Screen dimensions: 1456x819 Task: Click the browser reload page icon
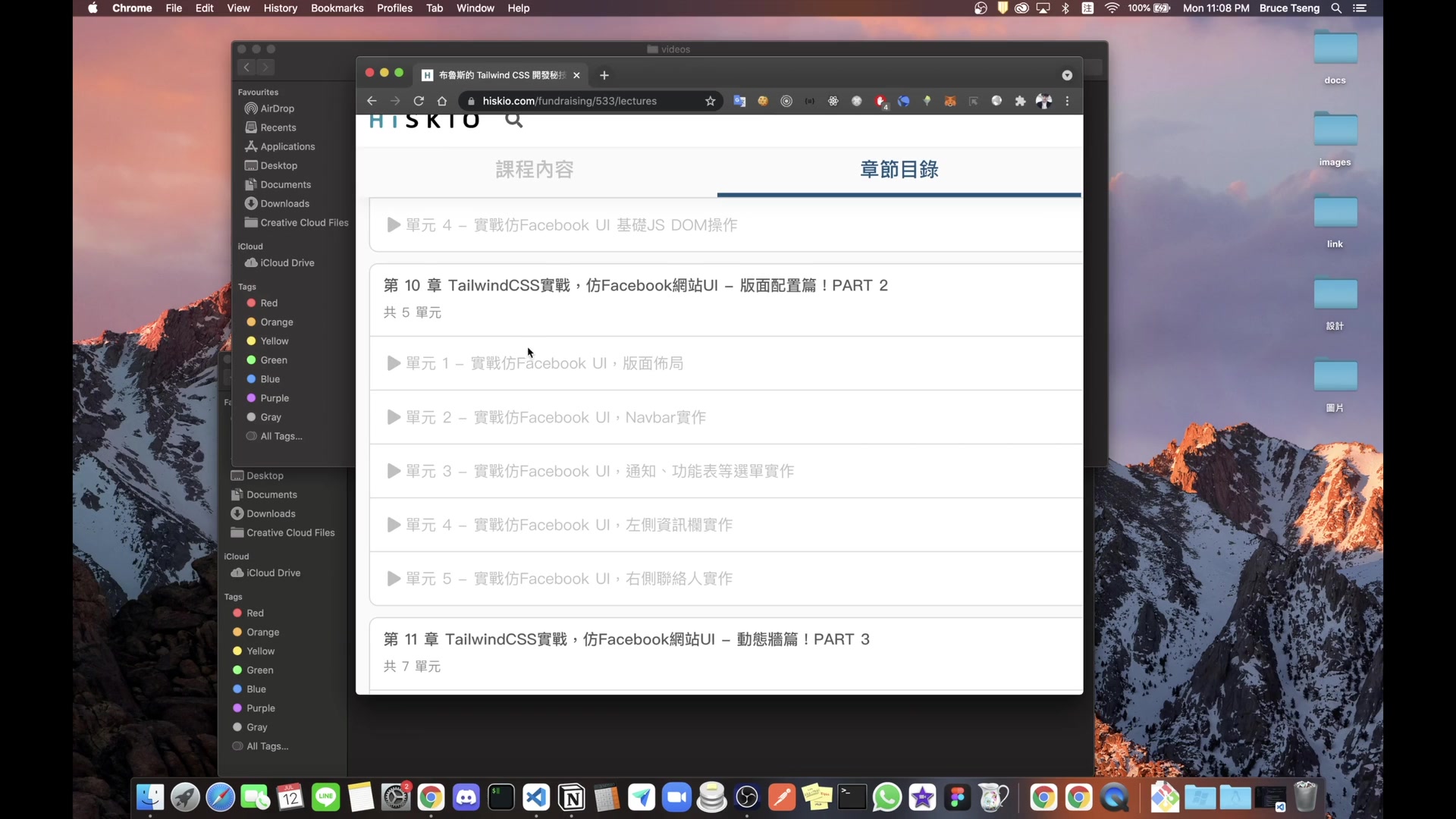tap(419, 101)
